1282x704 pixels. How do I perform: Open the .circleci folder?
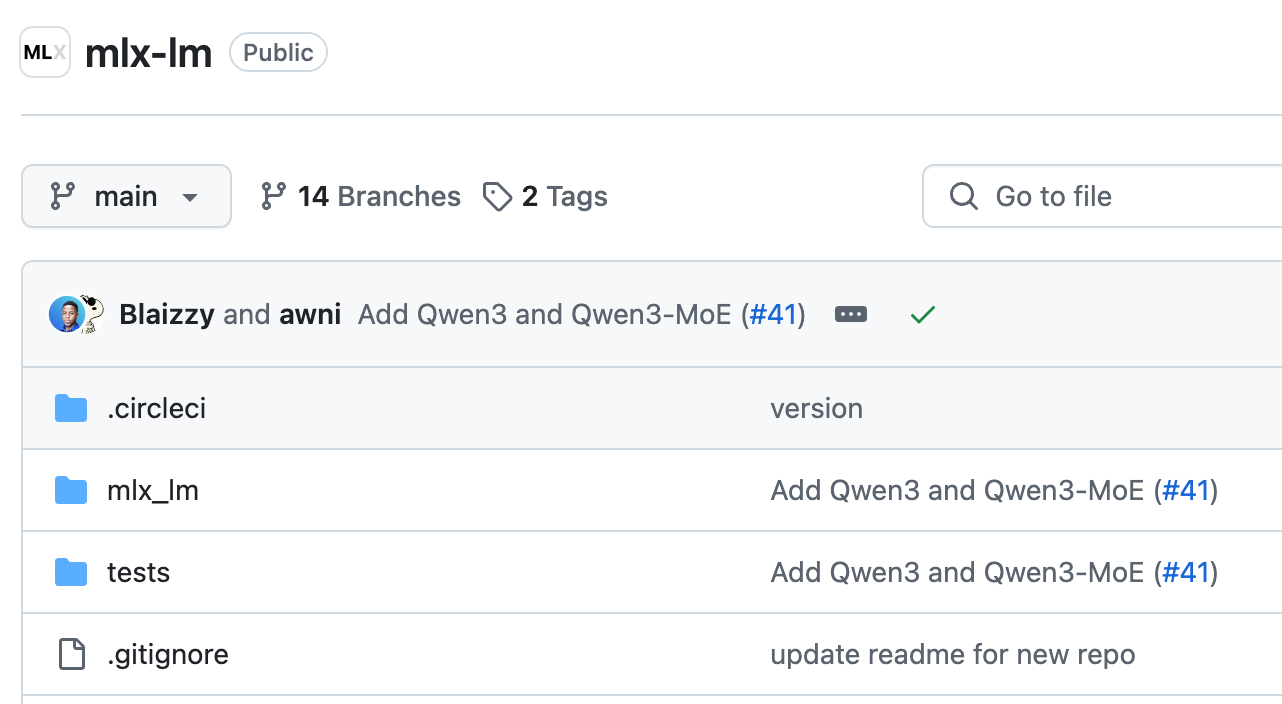click(156, 408)
